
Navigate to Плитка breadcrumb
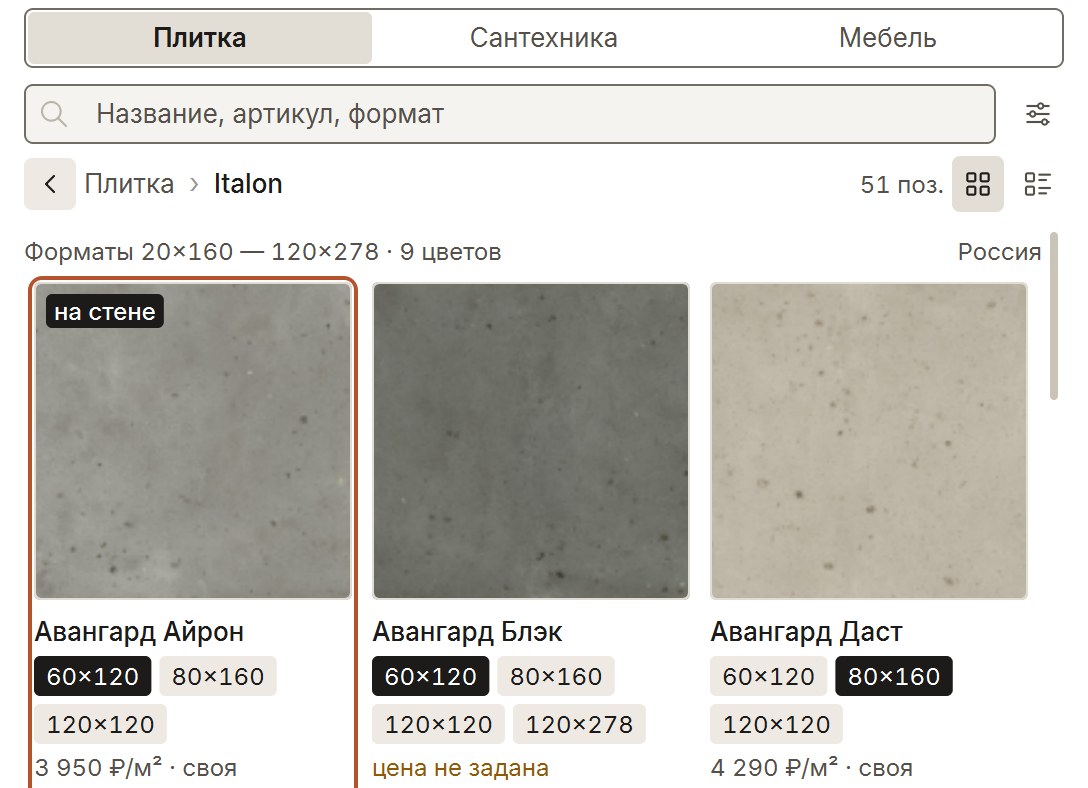coord(129,184)
